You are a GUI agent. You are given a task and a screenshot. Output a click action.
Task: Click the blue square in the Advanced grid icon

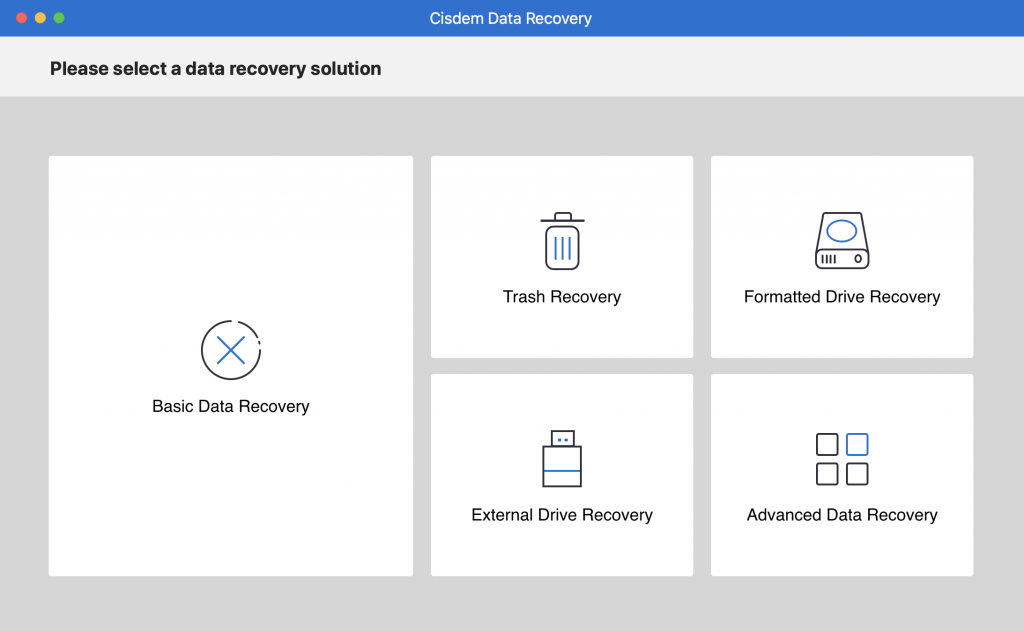pos(857,444)
